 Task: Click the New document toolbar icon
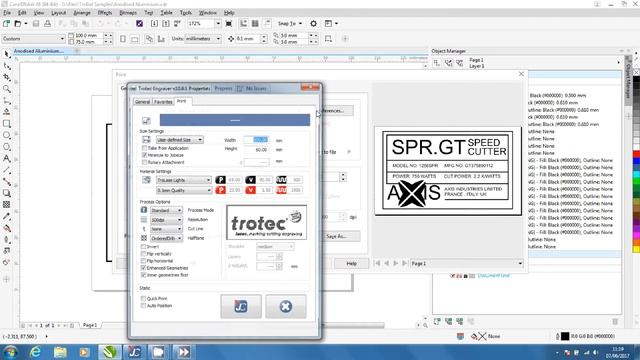point(6,24)
